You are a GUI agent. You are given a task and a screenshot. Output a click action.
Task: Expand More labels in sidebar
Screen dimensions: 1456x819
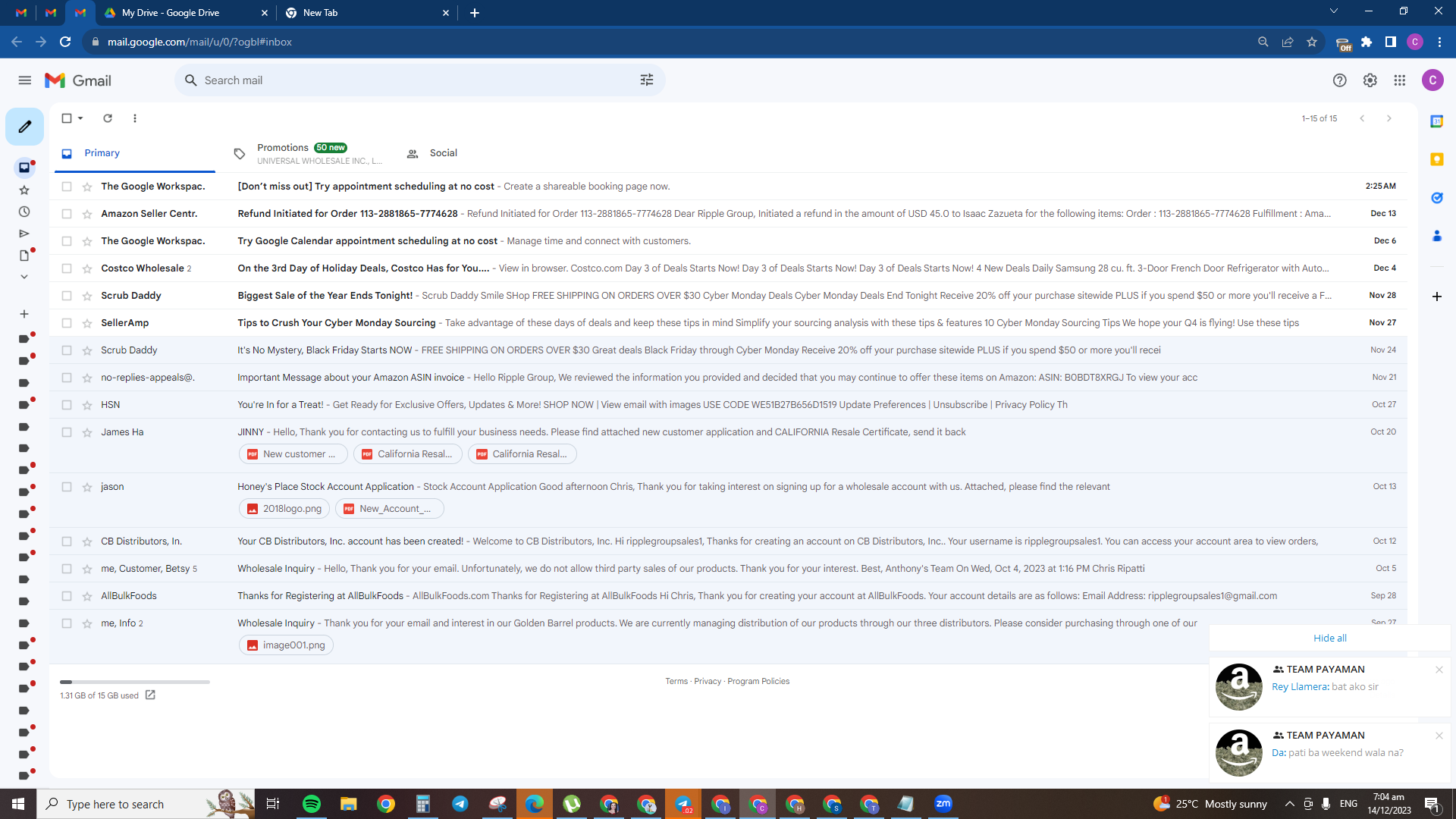[x=24, y=277]
